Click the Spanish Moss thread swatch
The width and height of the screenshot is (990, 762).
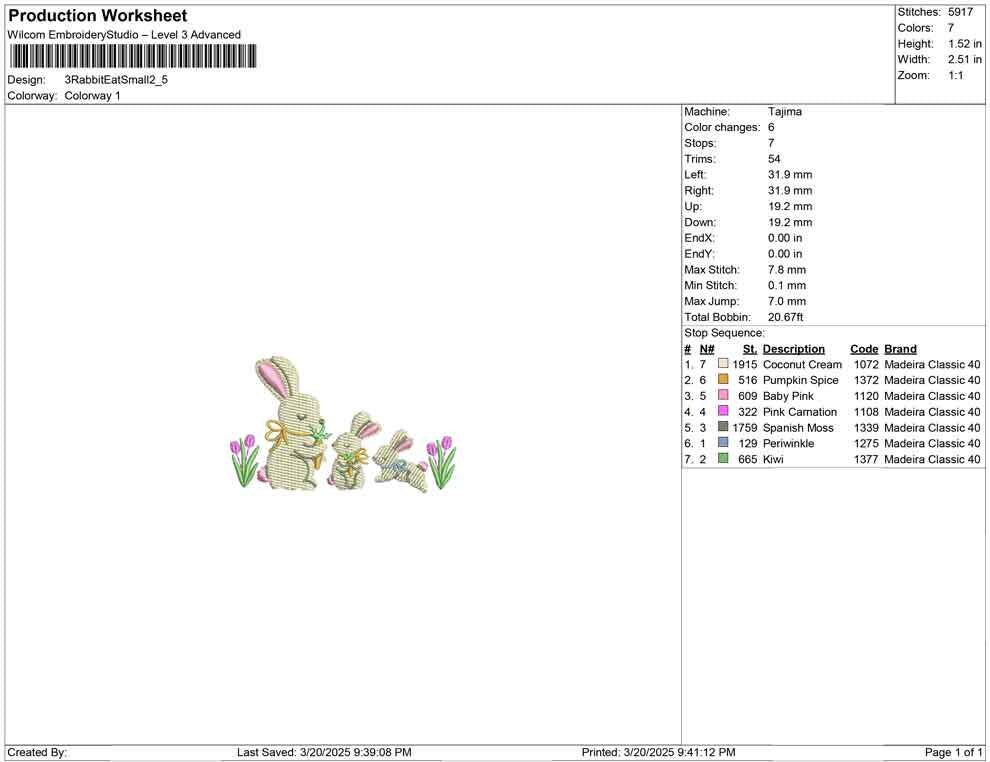point(721,428)
